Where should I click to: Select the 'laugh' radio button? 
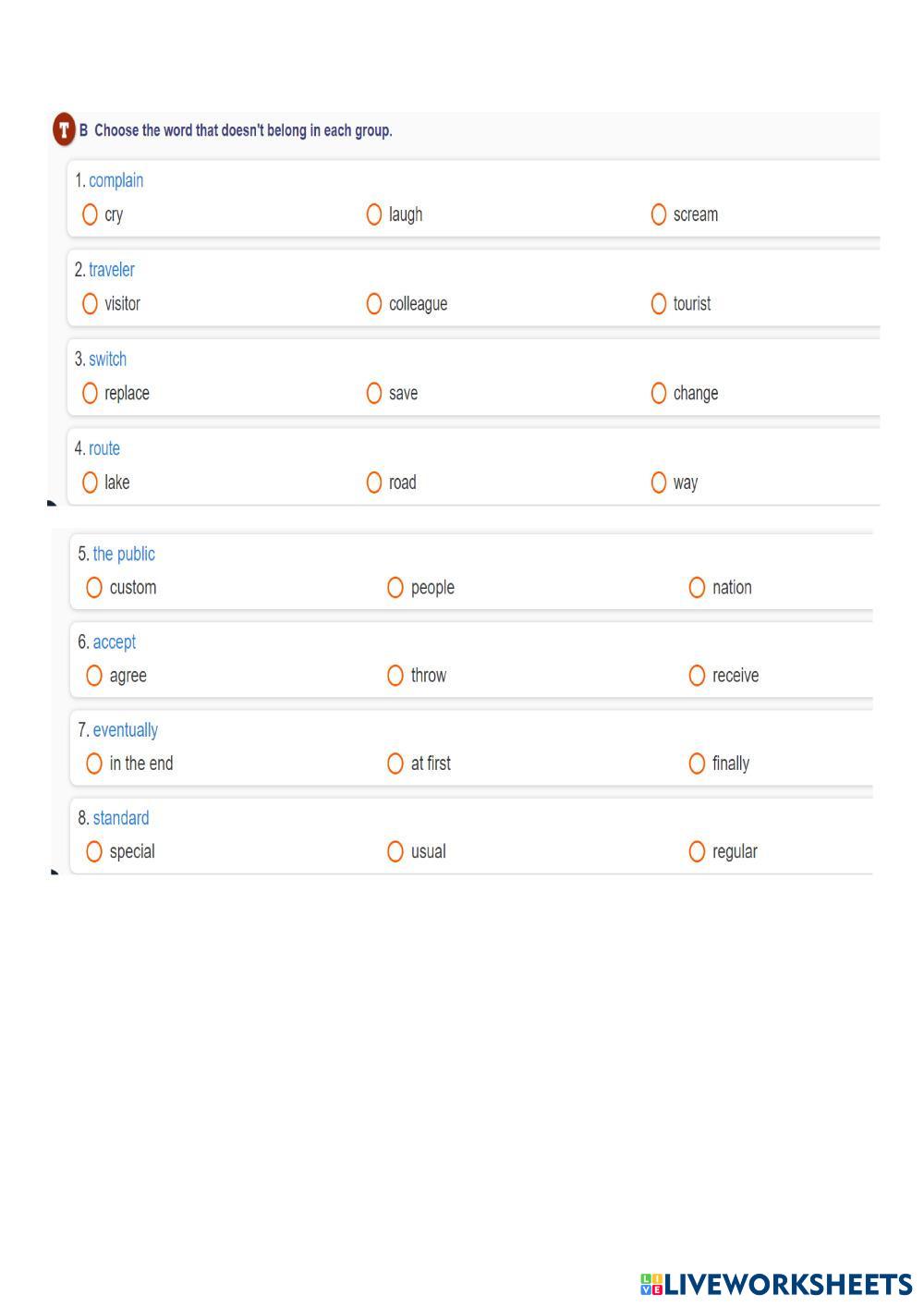[x=374, y=214]
